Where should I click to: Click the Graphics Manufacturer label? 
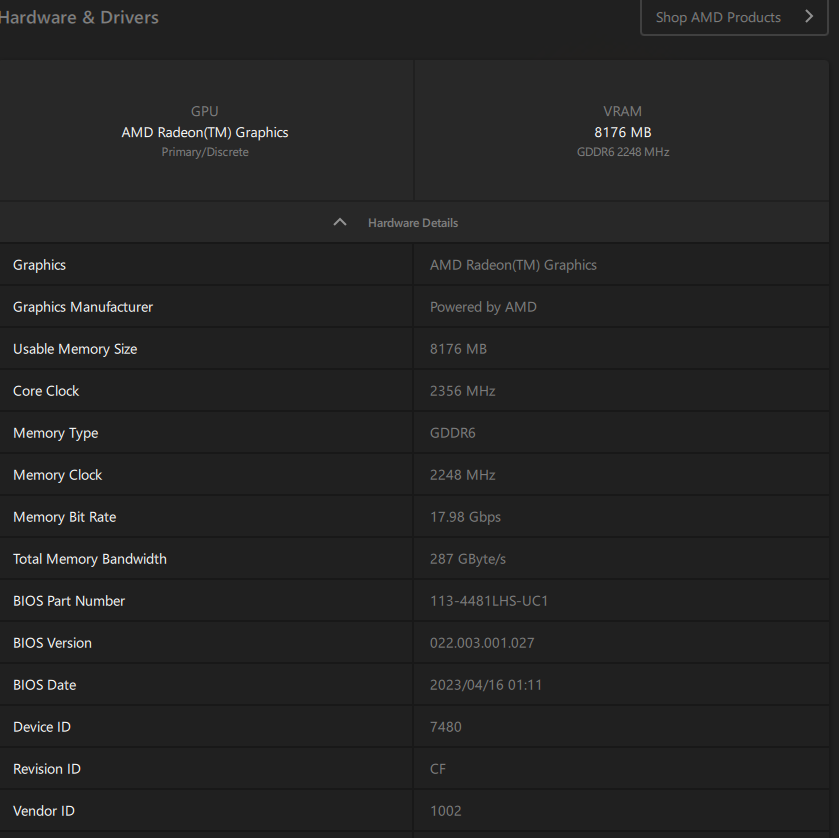[x=83, y=307]
